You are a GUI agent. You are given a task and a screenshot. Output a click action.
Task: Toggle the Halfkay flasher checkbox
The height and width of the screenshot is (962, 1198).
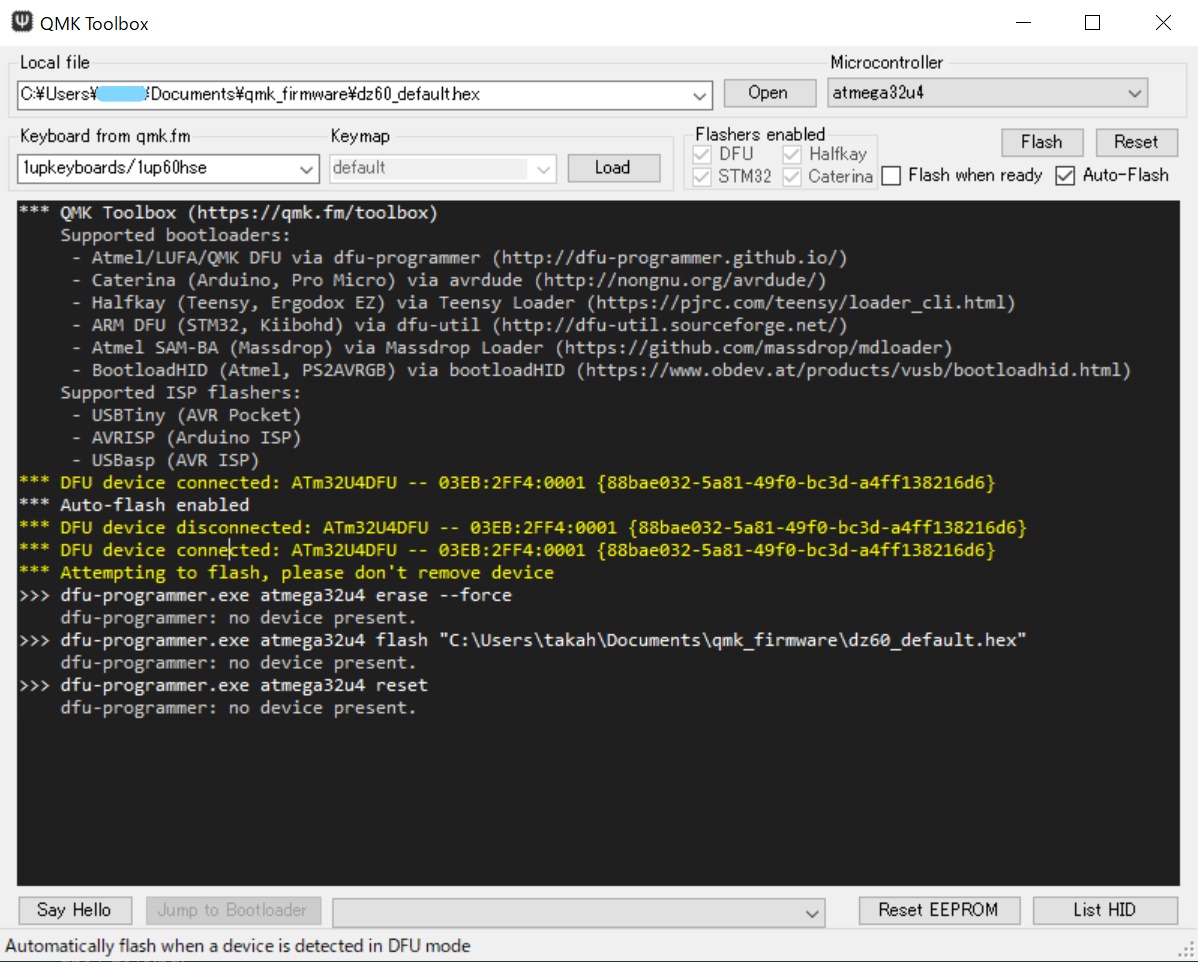[x=792, y=154]
